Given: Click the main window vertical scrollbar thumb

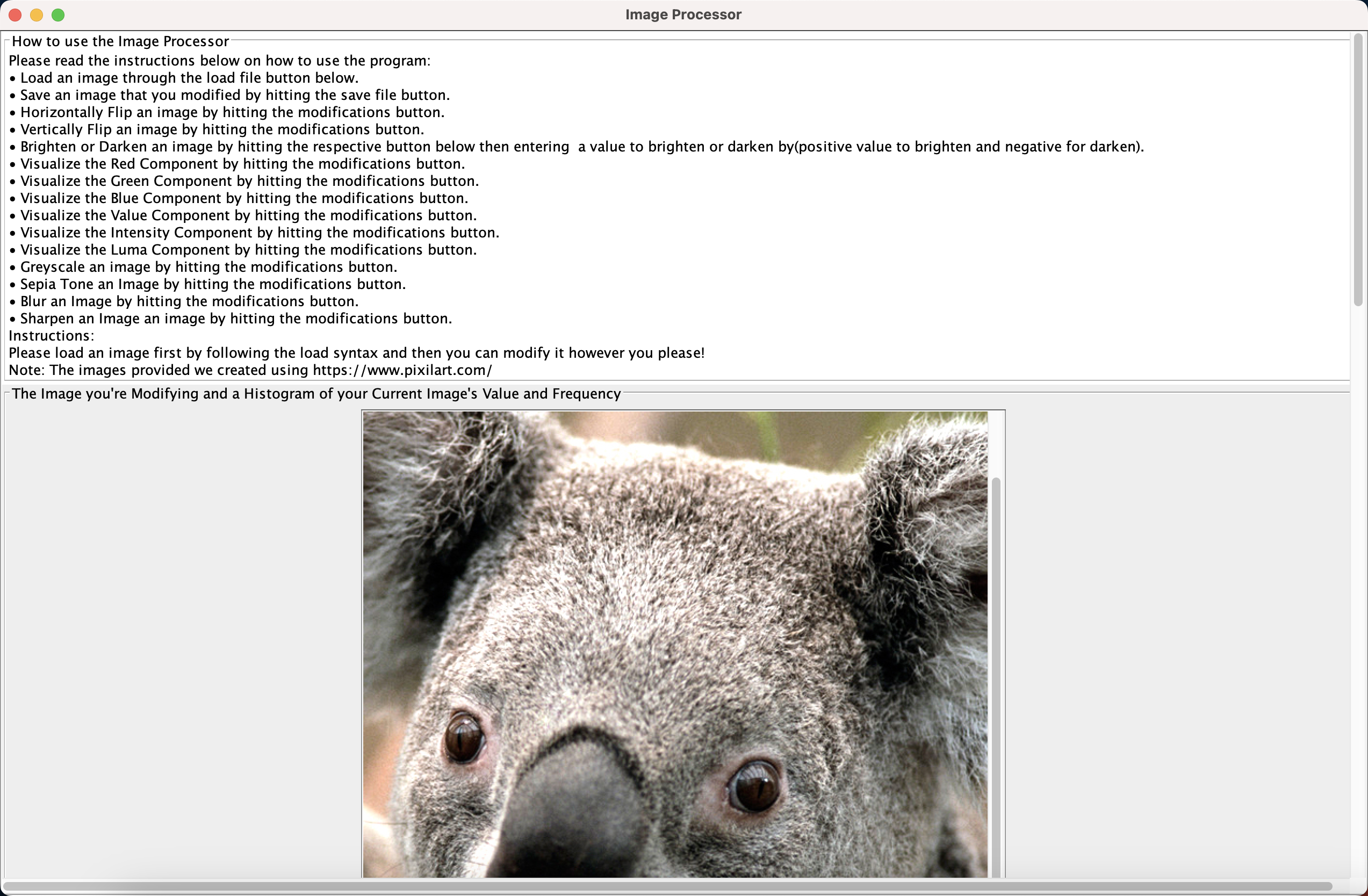Looking at the screenshot, I should tap(1358, 170).
